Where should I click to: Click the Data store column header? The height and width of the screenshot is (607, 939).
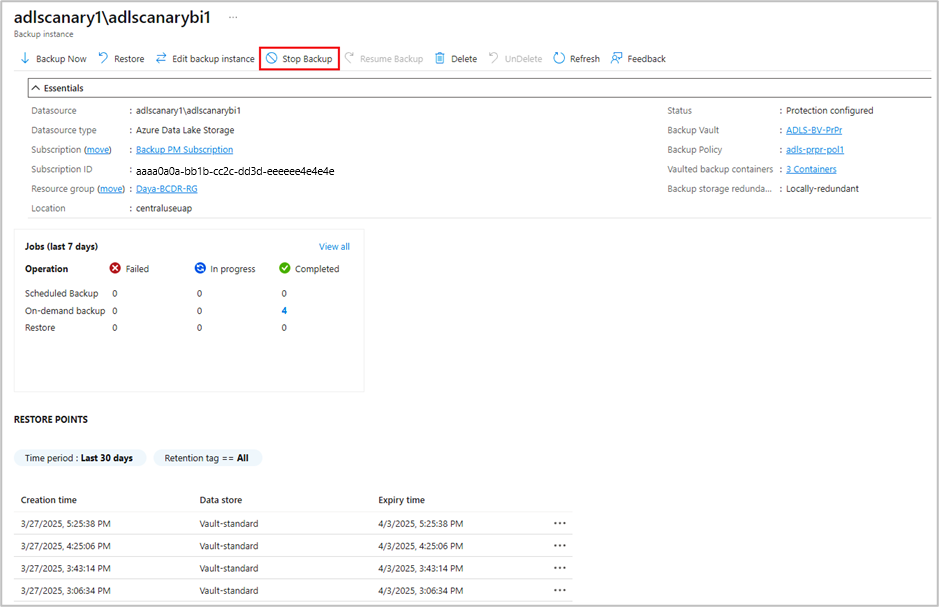[221, 500]
